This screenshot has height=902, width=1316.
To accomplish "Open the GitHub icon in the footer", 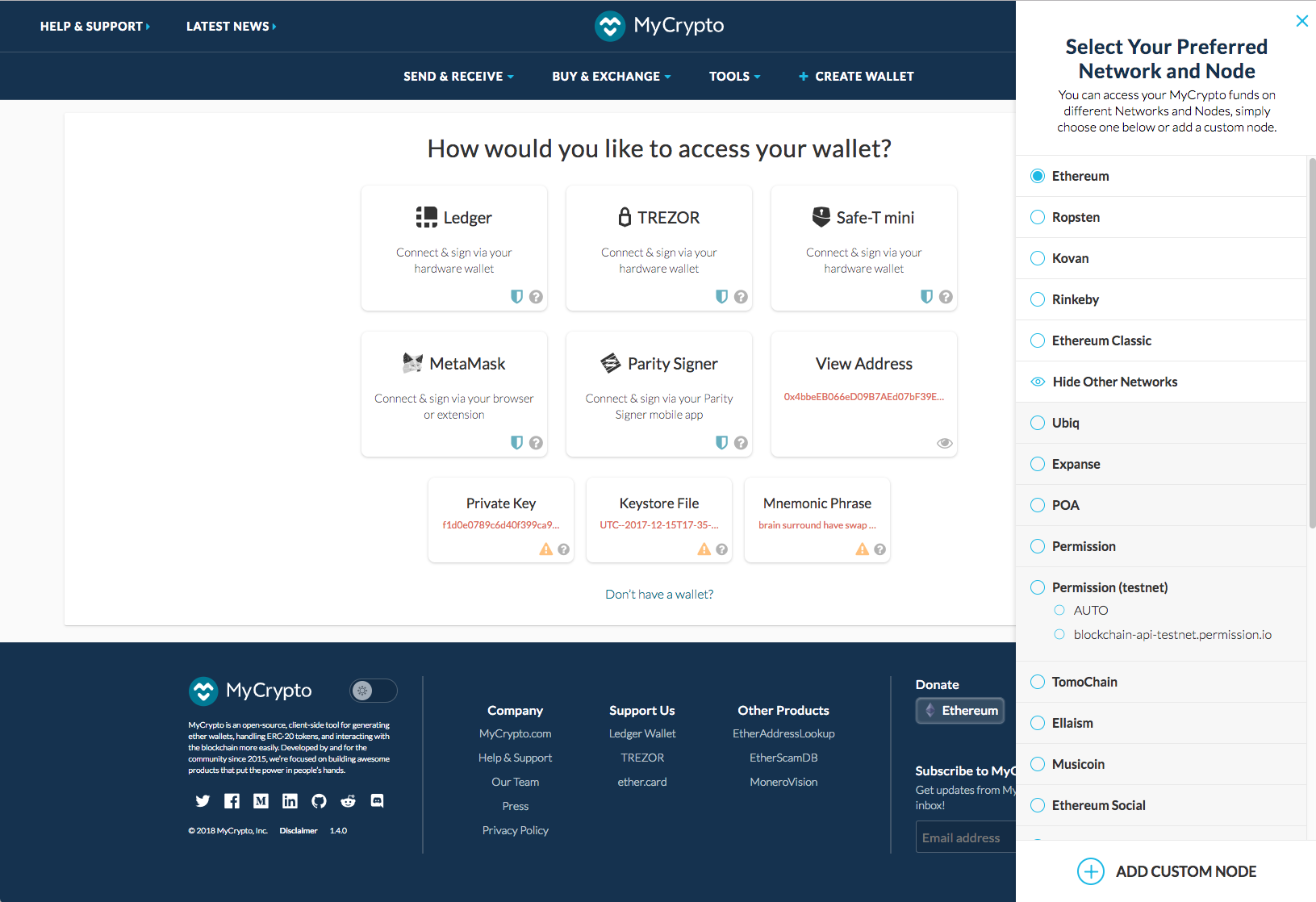I will point(319,801).
